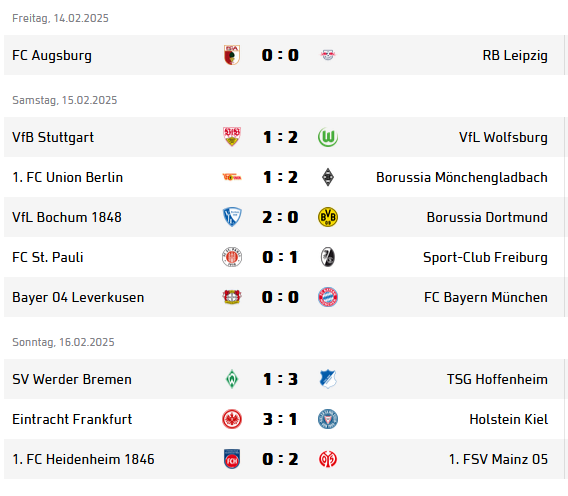Select the Sport-Club Freiburg name
Screen dimensions: 568x496
click(485, 257)
